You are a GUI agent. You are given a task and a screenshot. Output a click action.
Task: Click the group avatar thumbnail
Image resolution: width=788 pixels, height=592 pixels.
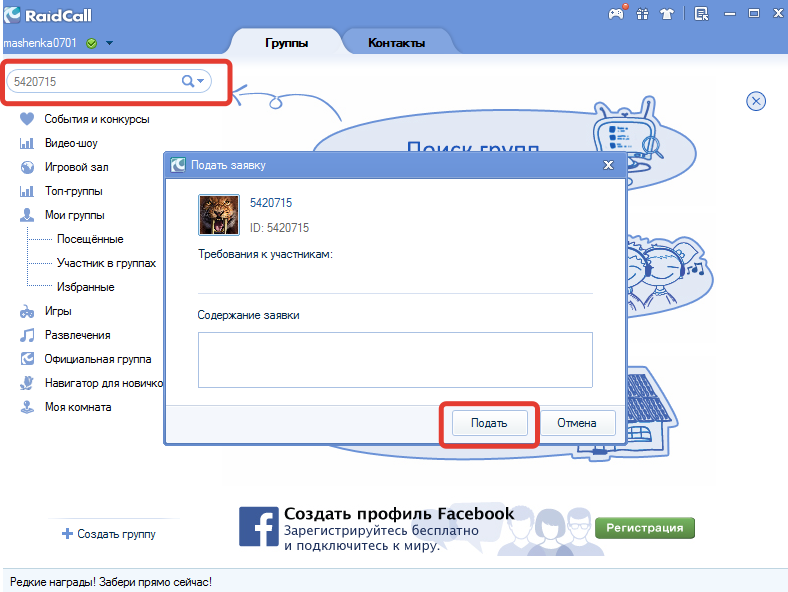click(x=219, y=215)
